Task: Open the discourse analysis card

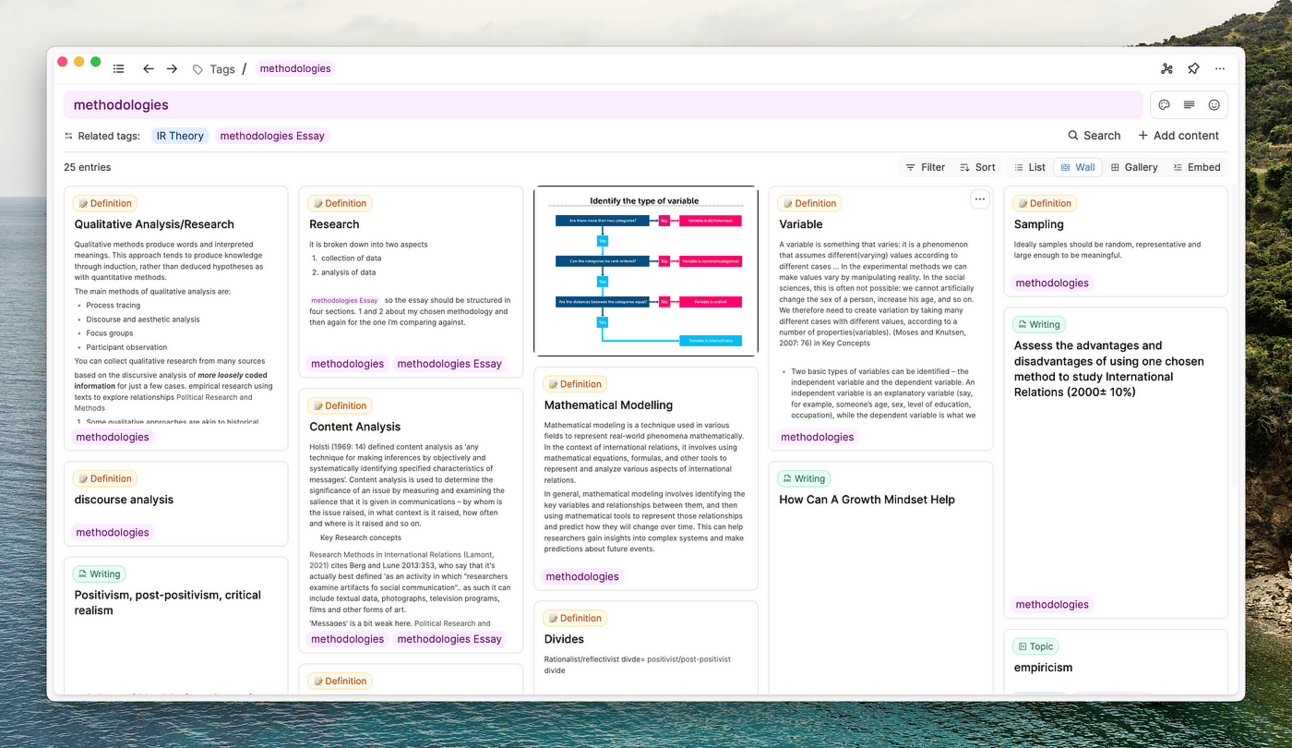Action: pyautogui.click(x=176, y=504)
